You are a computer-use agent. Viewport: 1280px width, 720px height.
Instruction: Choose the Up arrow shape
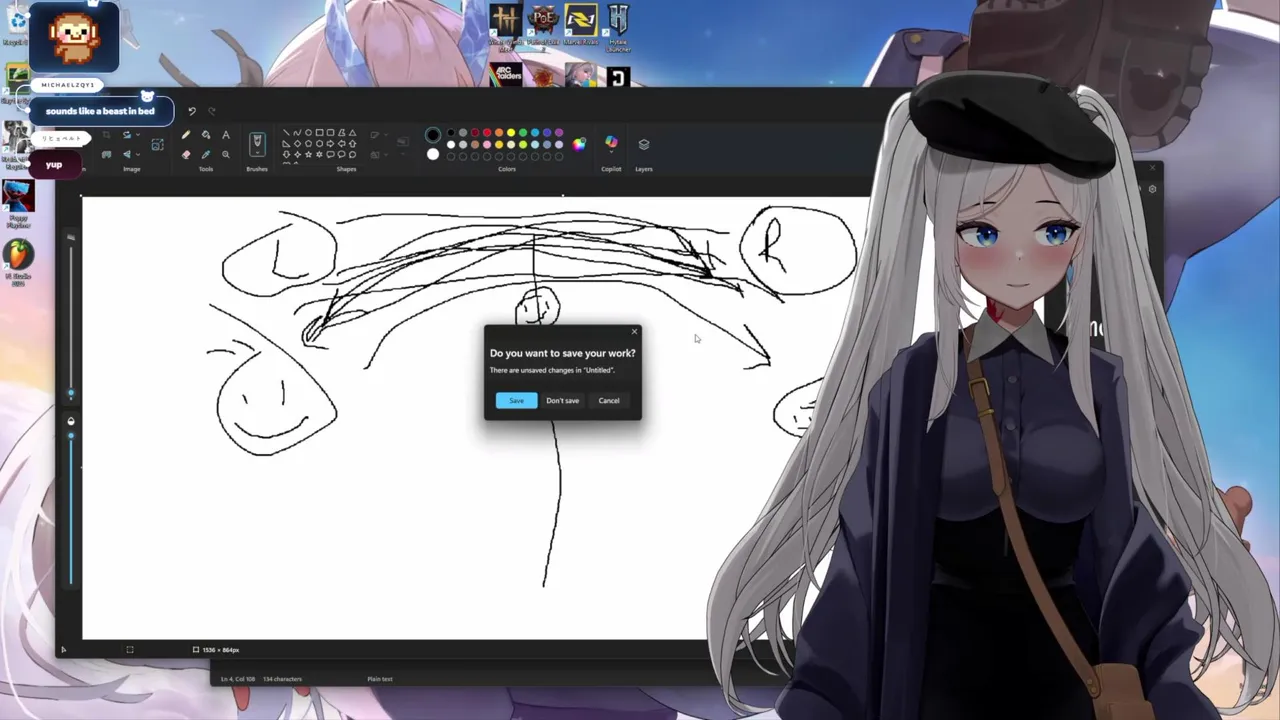pyautogui.click(x=352, y=144)
